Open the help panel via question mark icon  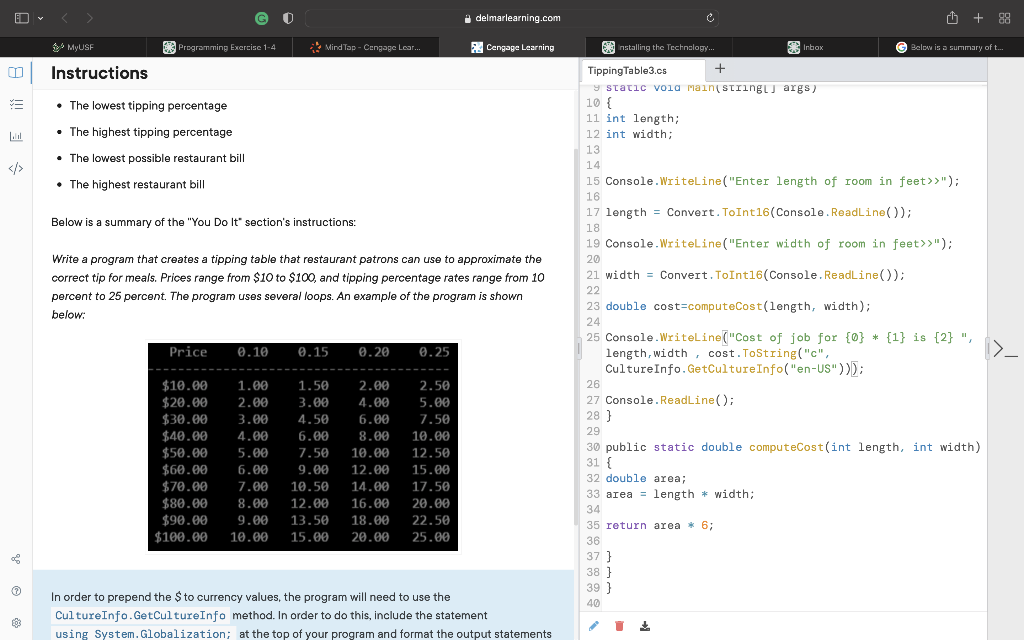pos(13,590)
